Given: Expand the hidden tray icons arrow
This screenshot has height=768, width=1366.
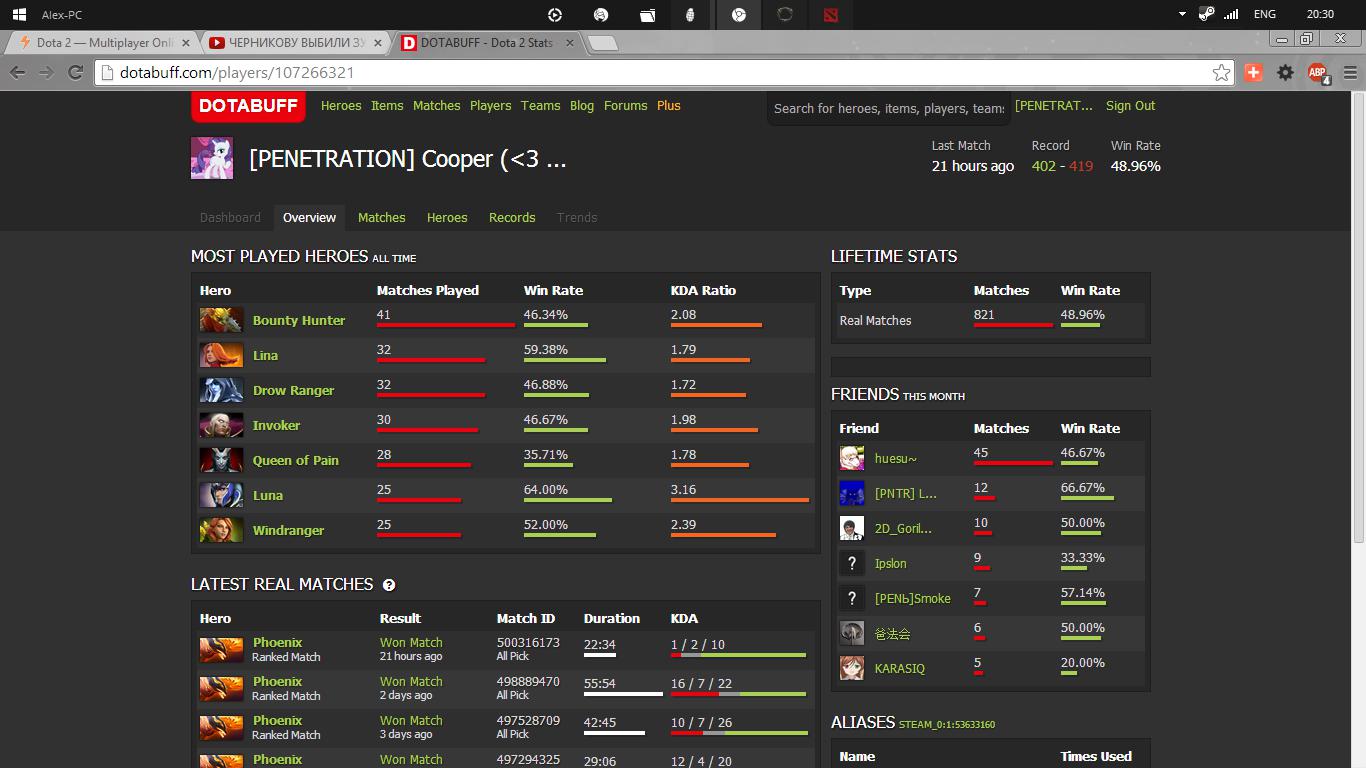Looking at the screenshot, I should (1182, 14).
